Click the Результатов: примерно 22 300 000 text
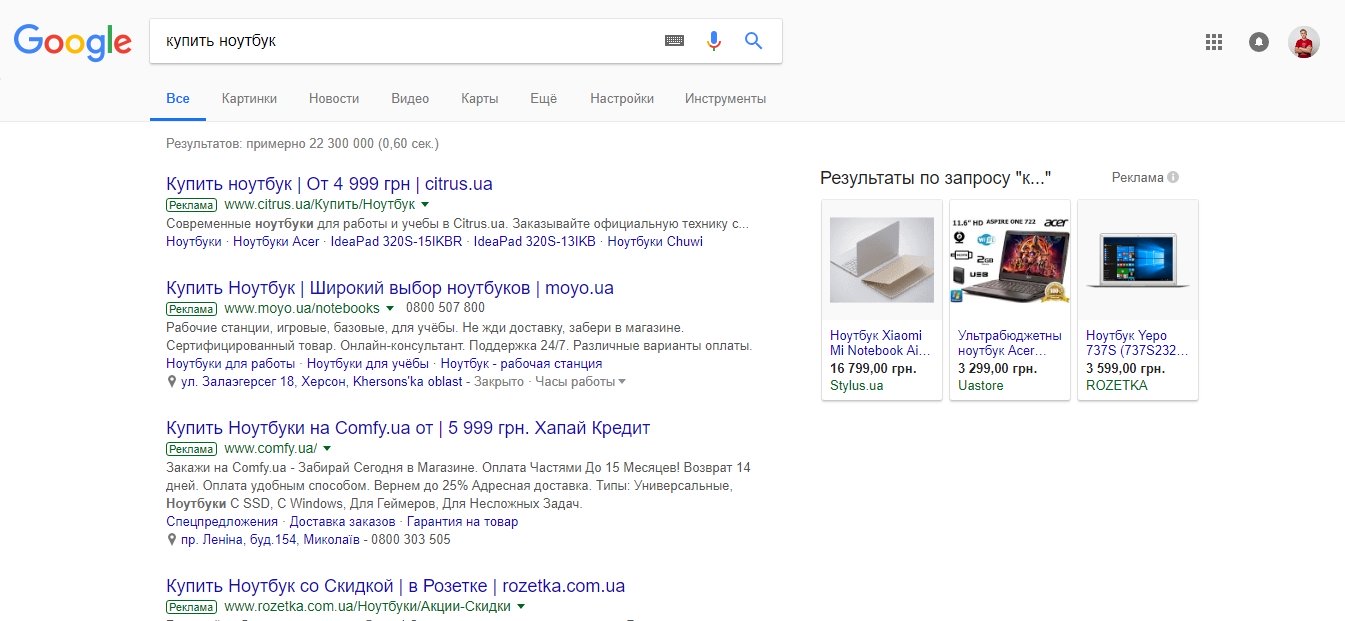This screenshot has width=1345, height=621. tap(302, 144)
